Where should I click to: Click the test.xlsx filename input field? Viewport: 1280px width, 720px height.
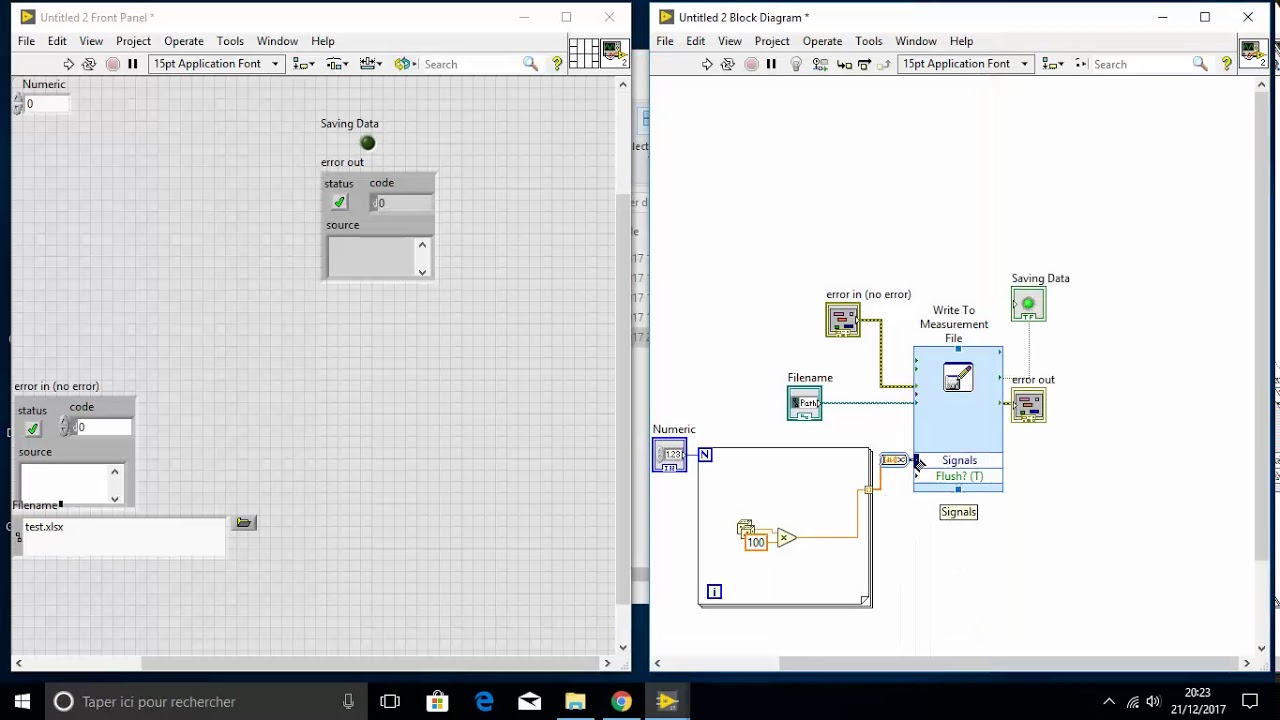click(124, 536)
